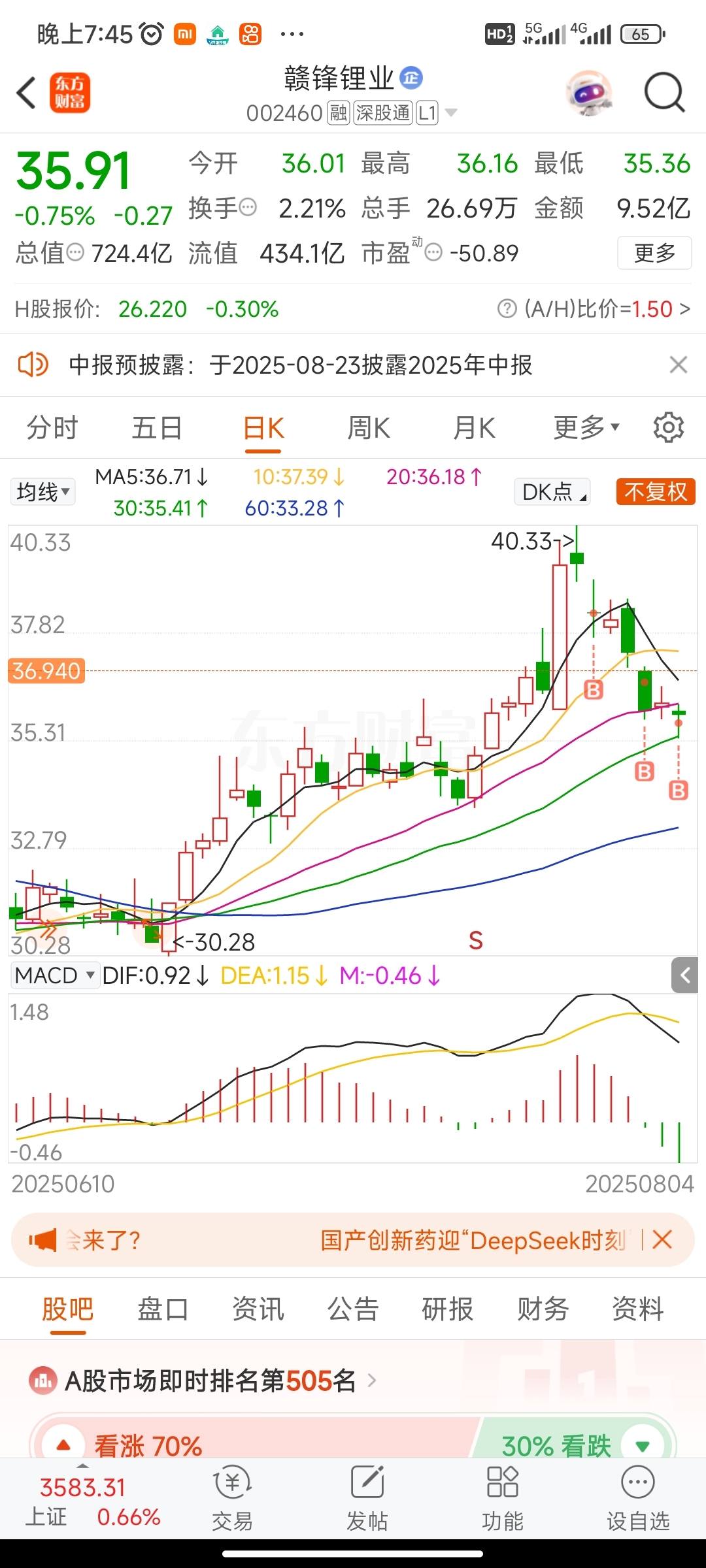
Task: Tap MA5:36.71 moving average value
Action: [152, 477]
